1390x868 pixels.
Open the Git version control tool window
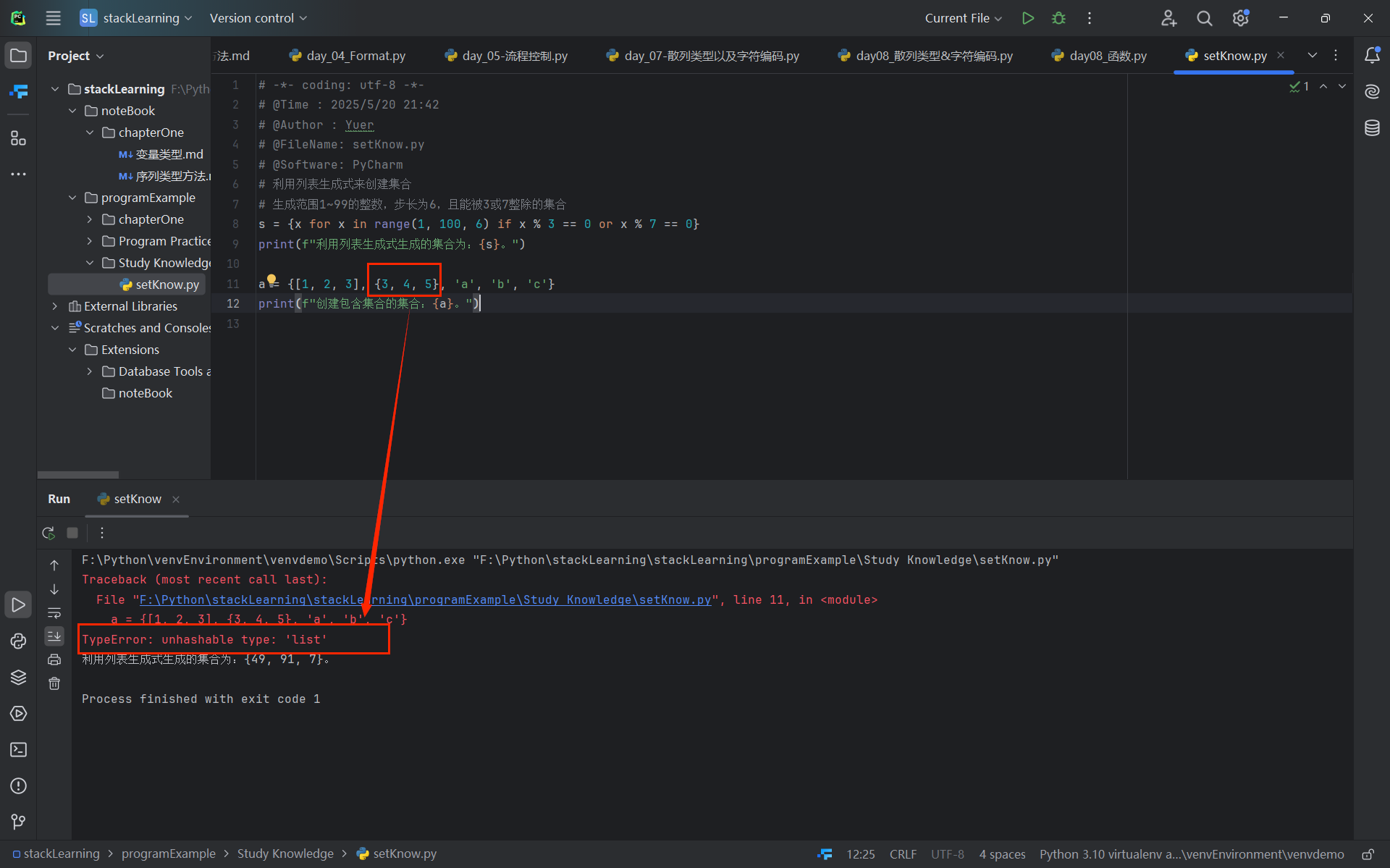[x=18, y=822]
